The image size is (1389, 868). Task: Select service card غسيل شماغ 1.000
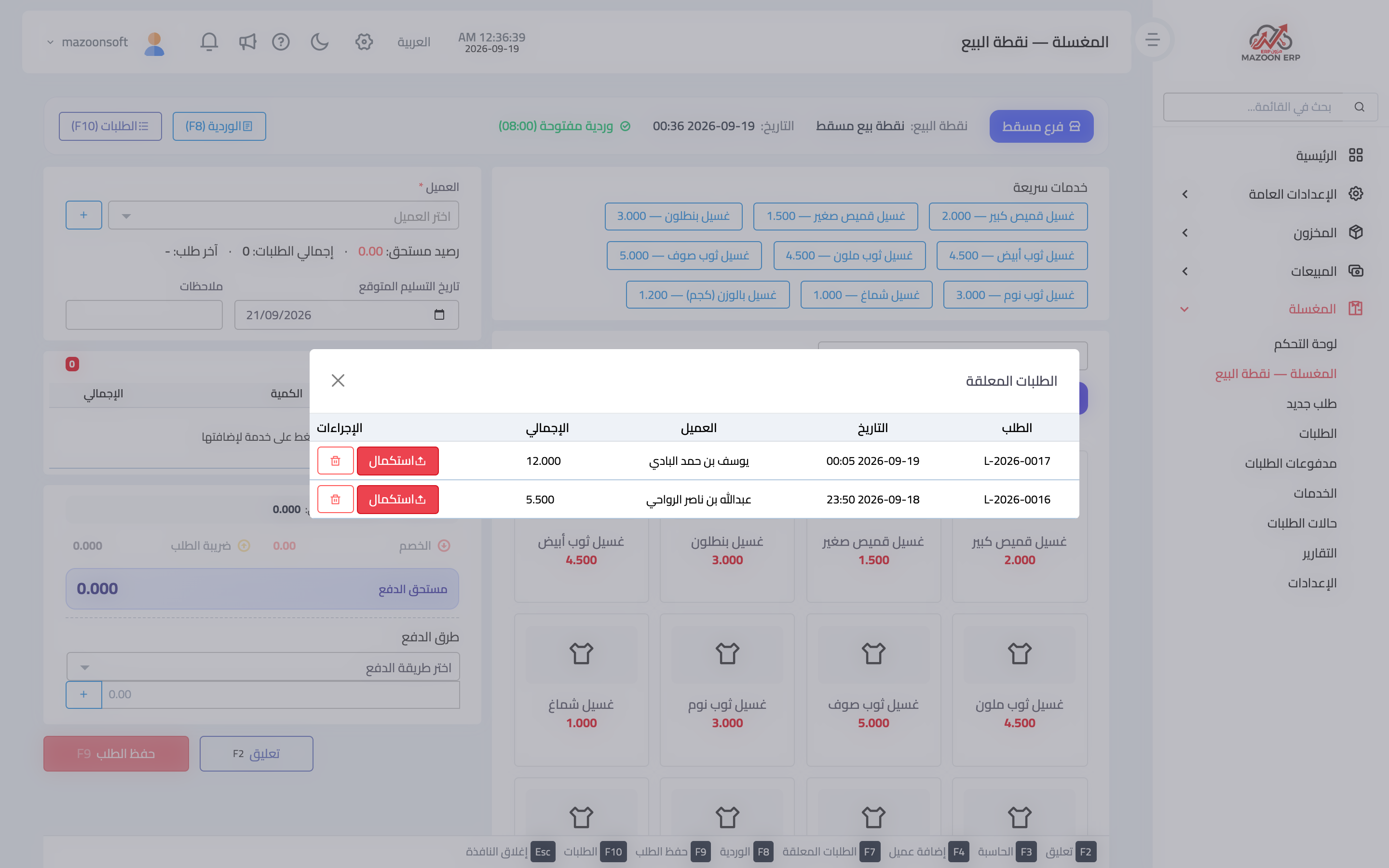[x=582, y=690]
